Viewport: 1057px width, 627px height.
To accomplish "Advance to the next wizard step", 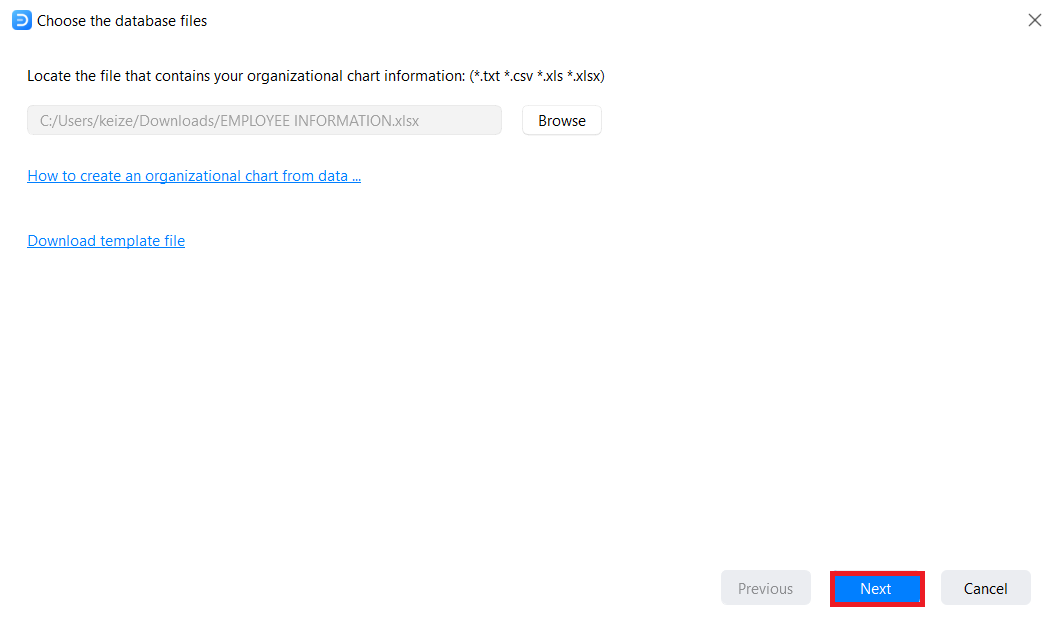I will (x=876, y=589).
